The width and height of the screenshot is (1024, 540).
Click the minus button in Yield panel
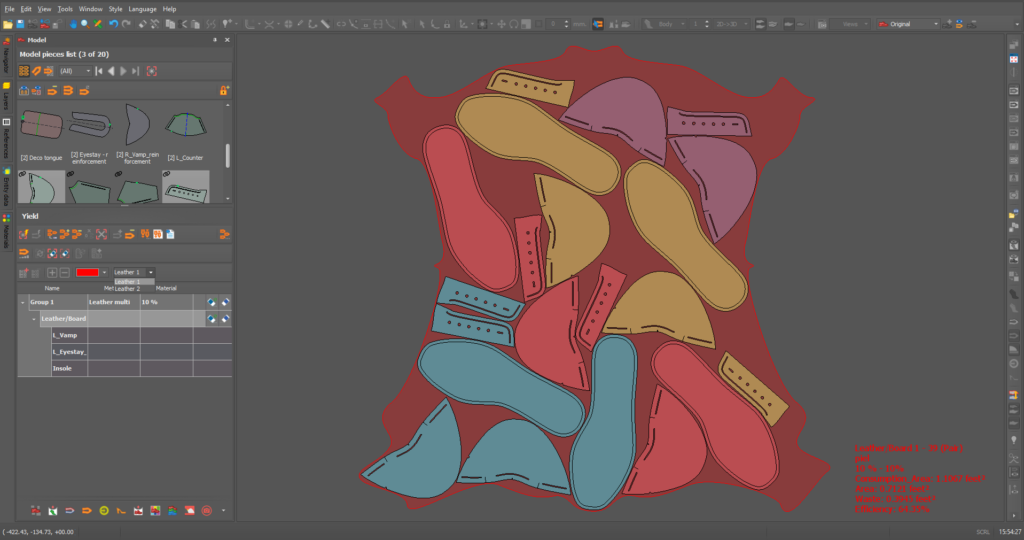point(65,272)
